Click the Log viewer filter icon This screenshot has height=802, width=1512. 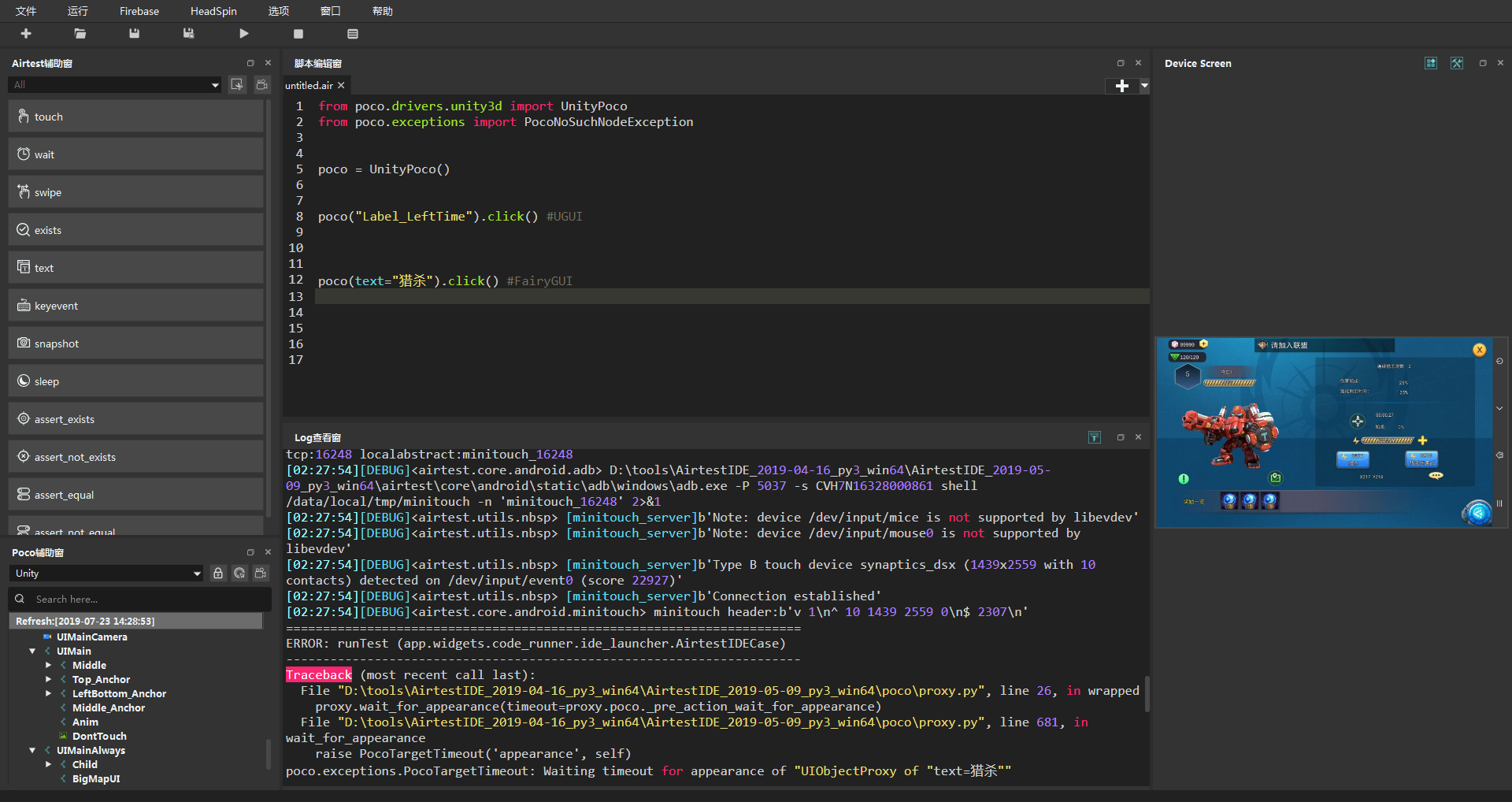tap(1095, 437)
